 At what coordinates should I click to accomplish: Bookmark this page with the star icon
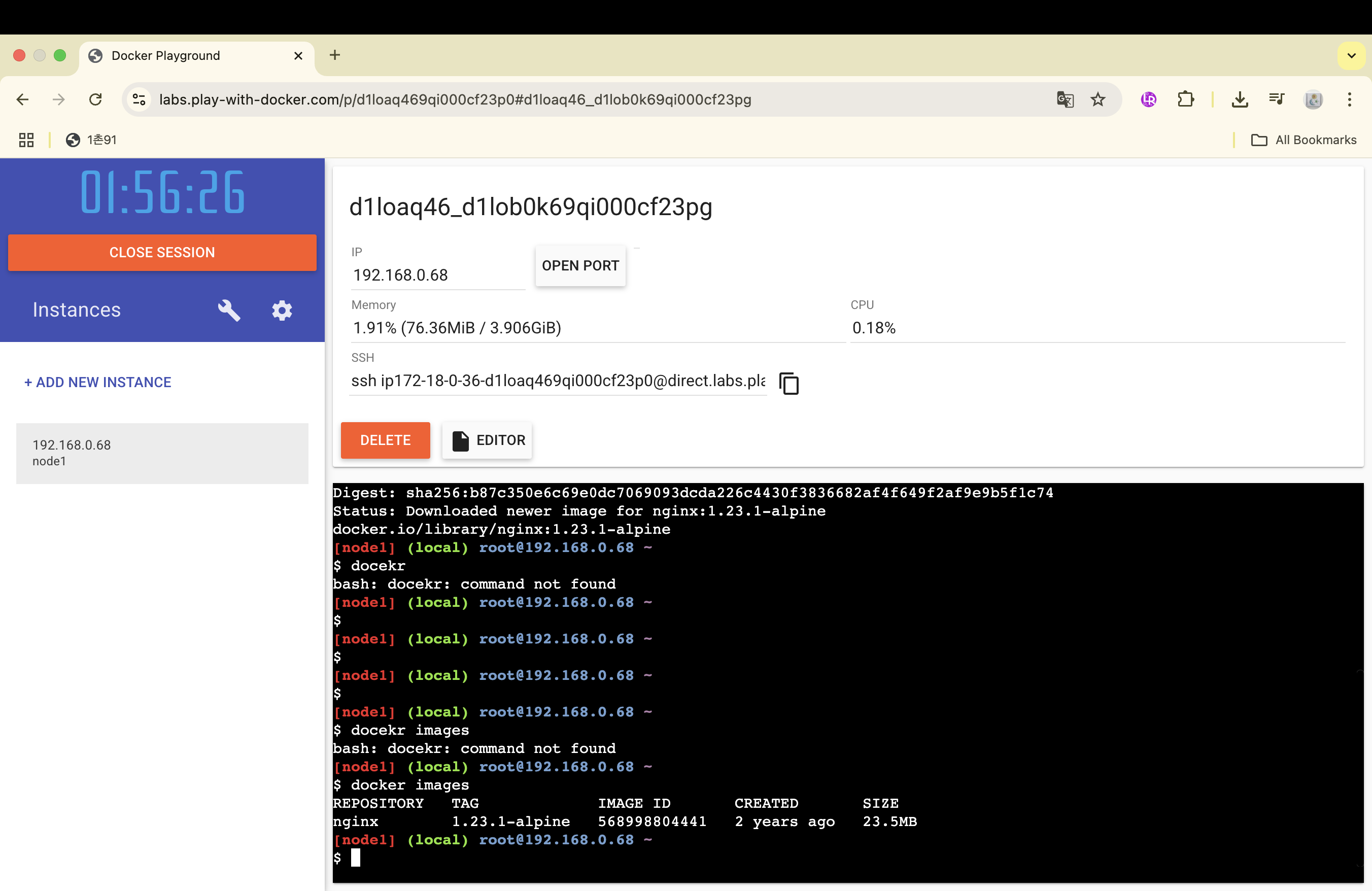pyautogui.click(x=1097, y=99)
